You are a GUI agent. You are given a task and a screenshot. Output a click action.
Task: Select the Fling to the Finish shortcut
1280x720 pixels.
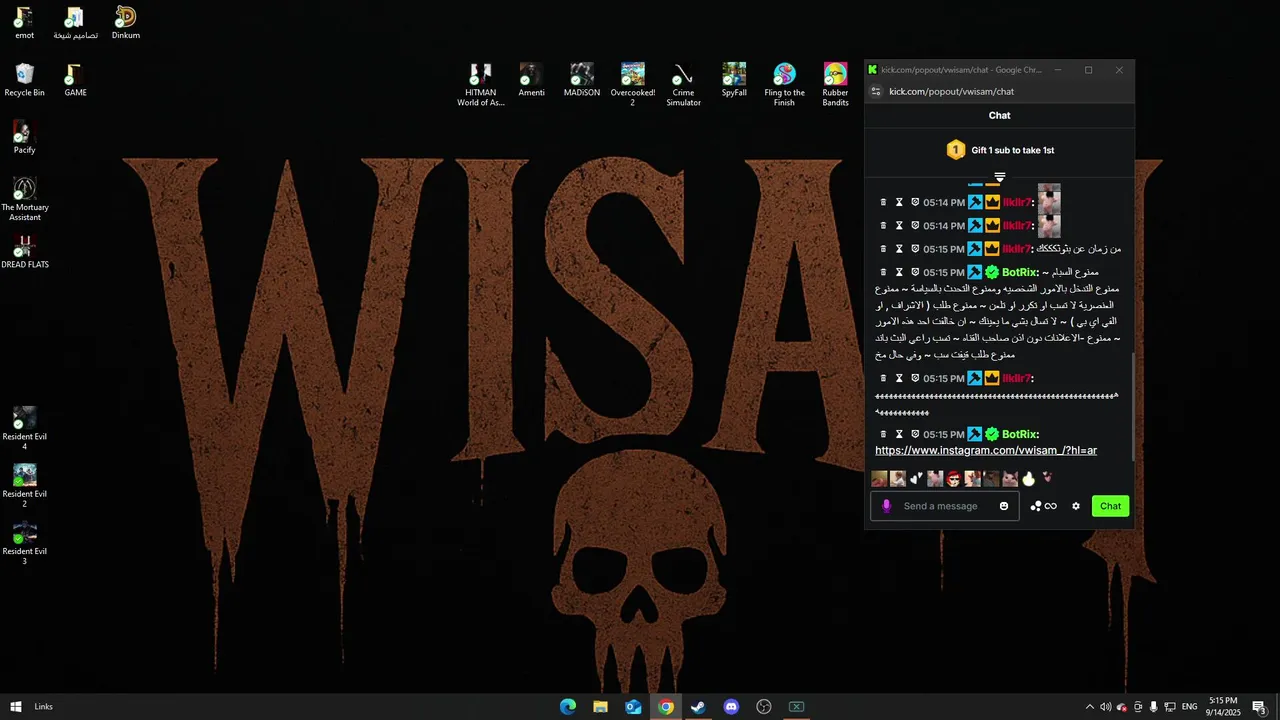pos(785,85)
